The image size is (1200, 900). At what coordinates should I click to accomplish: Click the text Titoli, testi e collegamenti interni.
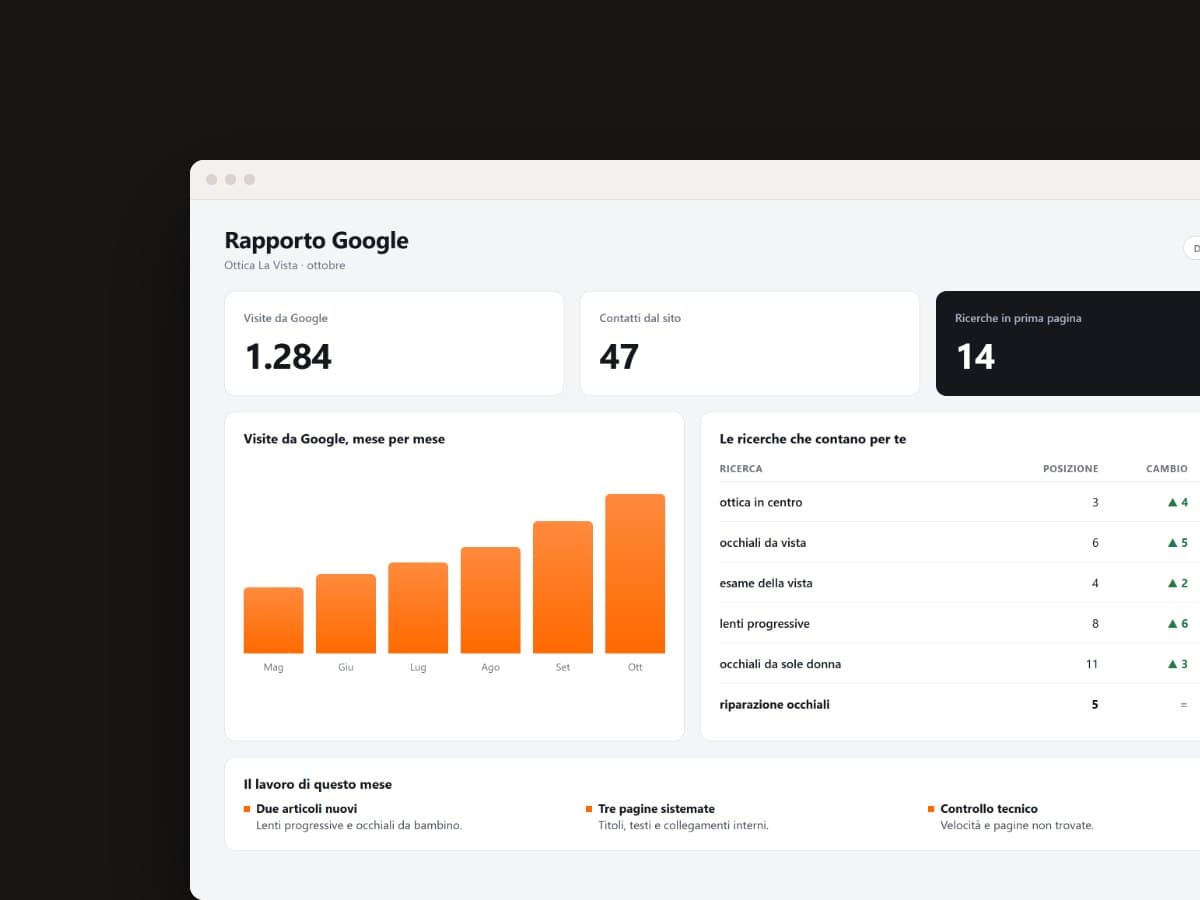point(683,826)
